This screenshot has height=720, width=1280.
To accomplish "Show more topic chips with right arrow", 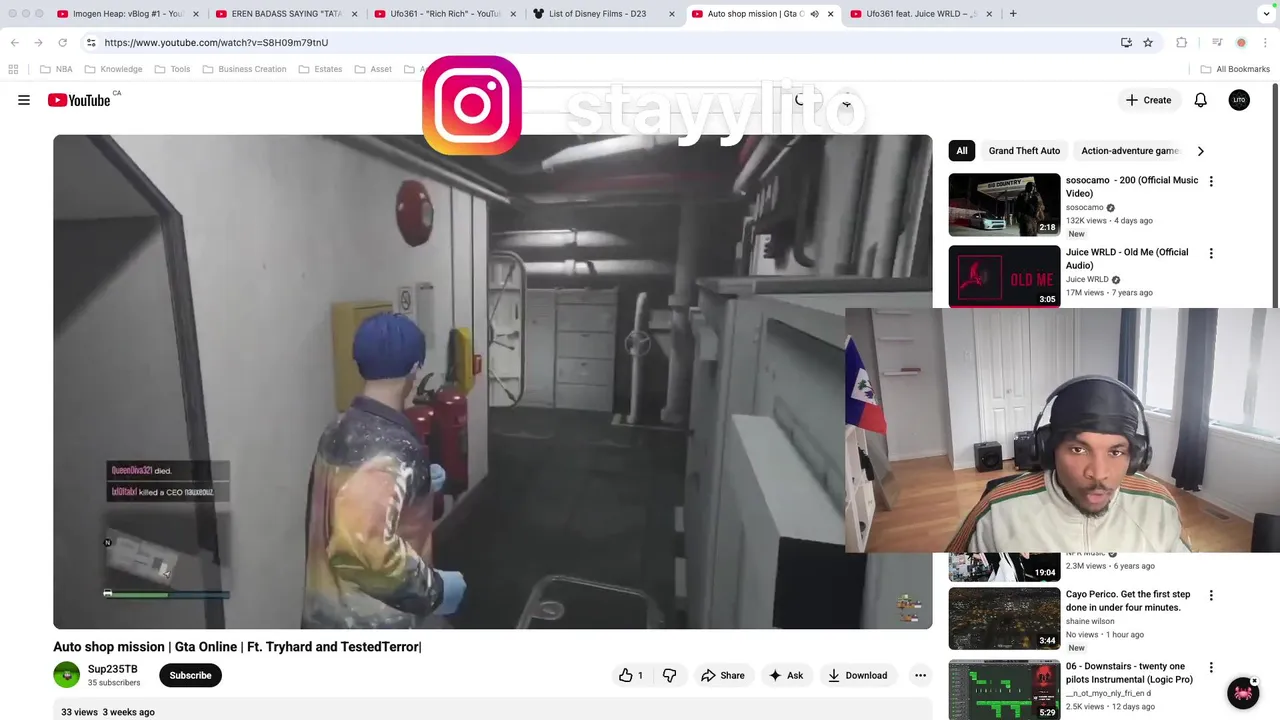I will (1200, 151).
